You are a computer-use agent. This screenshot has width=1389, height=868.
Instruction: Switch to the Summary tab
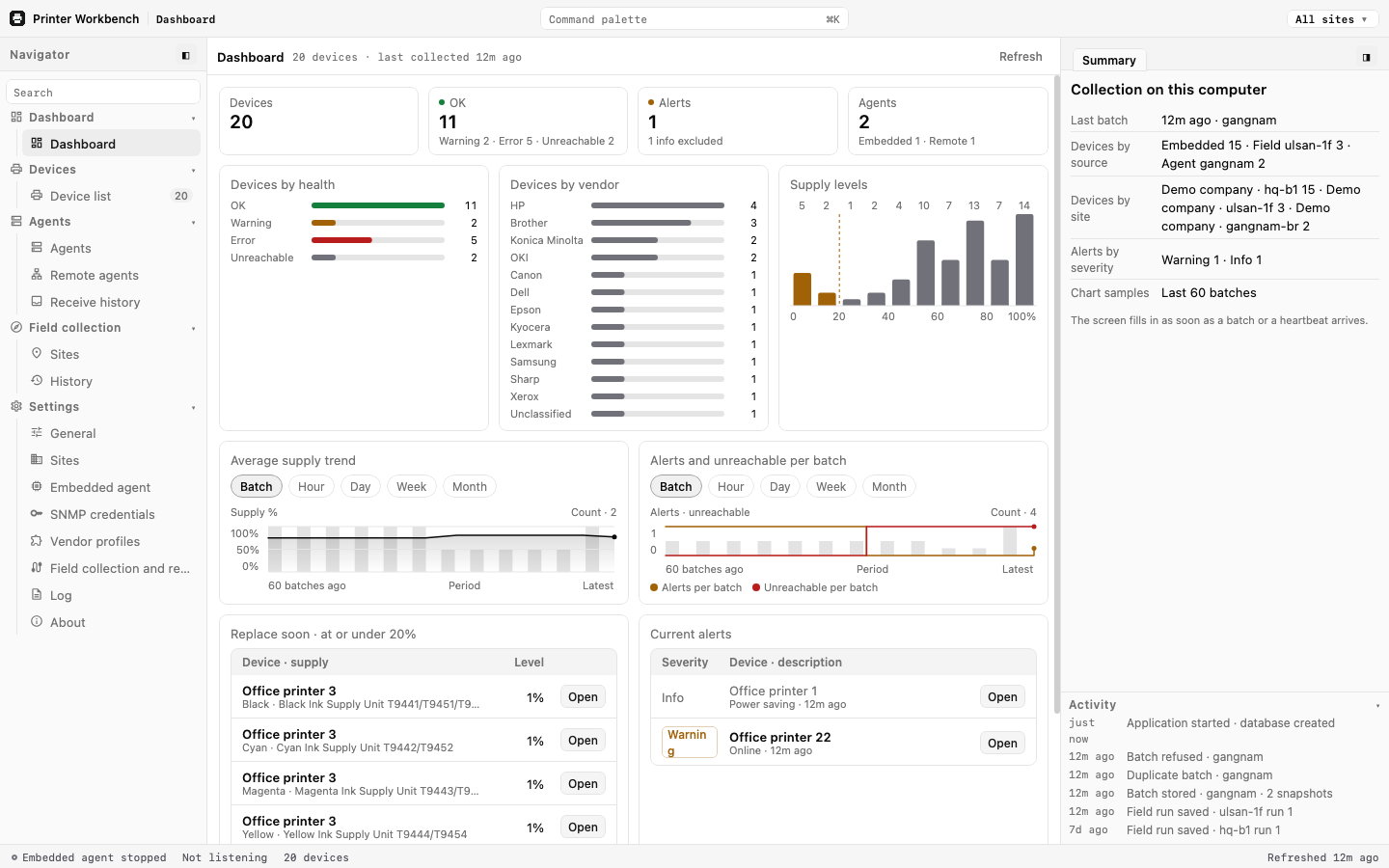coord(1108,60)
